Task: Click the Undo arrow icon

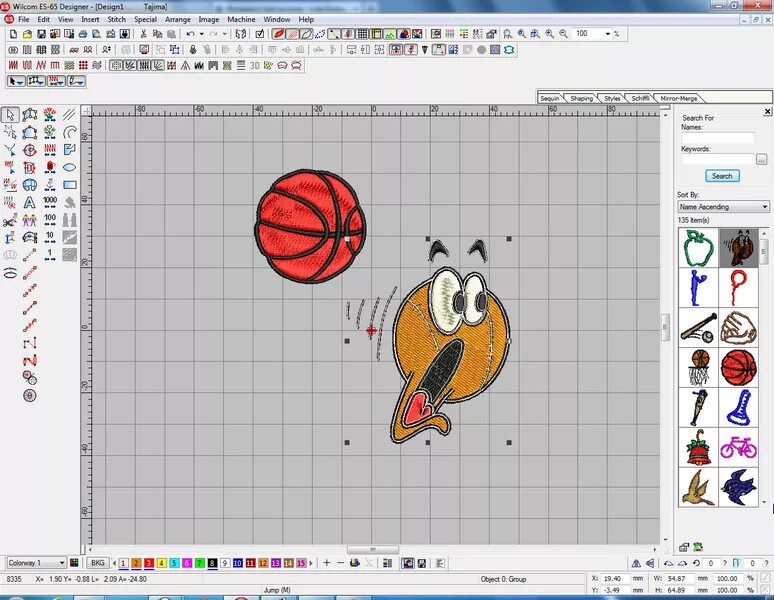Action: pyautogui.click(x=190, y=34)
